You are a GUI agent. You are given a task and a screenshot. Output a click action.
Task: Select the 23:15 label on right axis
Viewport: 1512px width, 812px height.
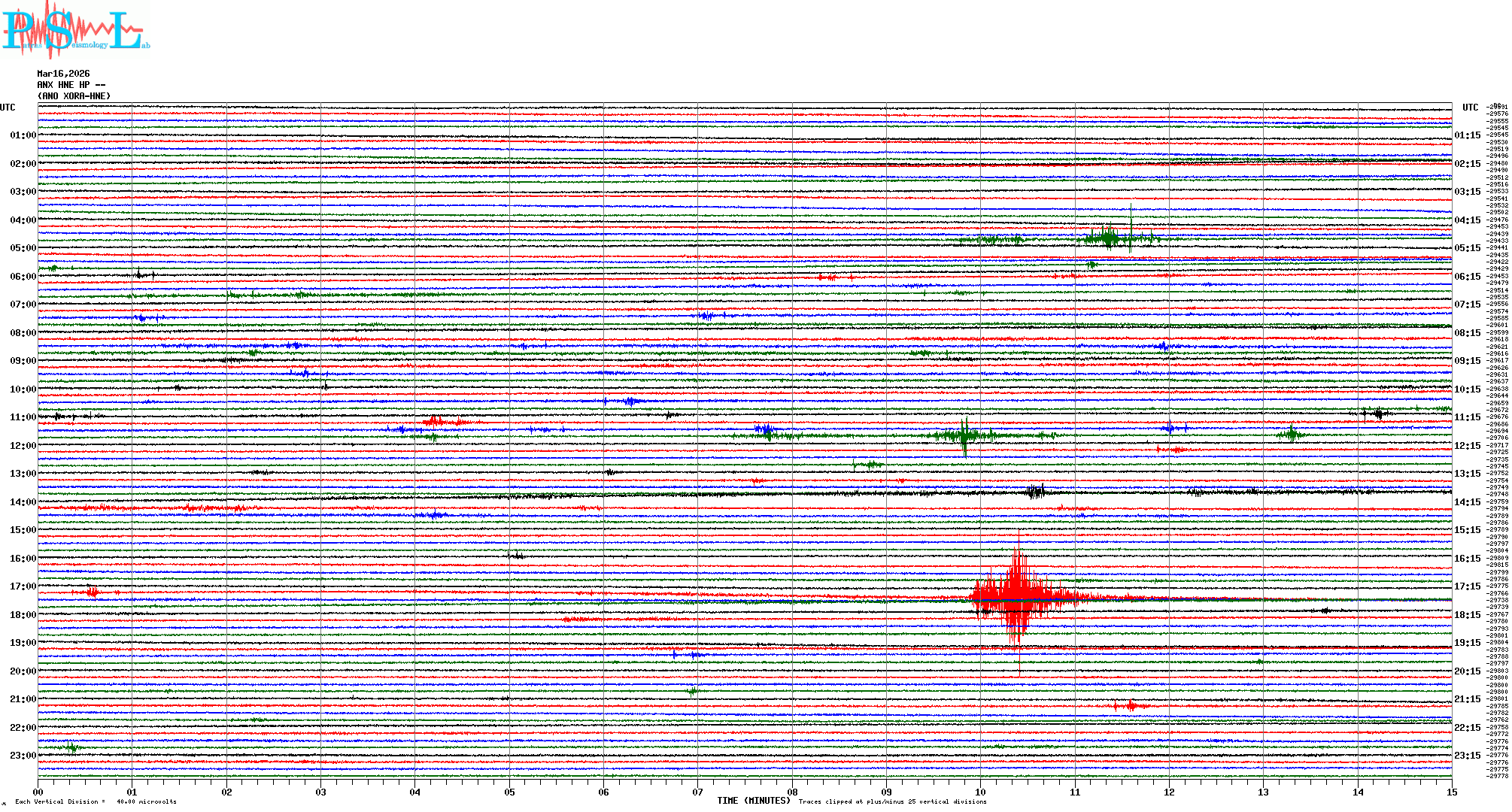click(x=1467, y=756)
